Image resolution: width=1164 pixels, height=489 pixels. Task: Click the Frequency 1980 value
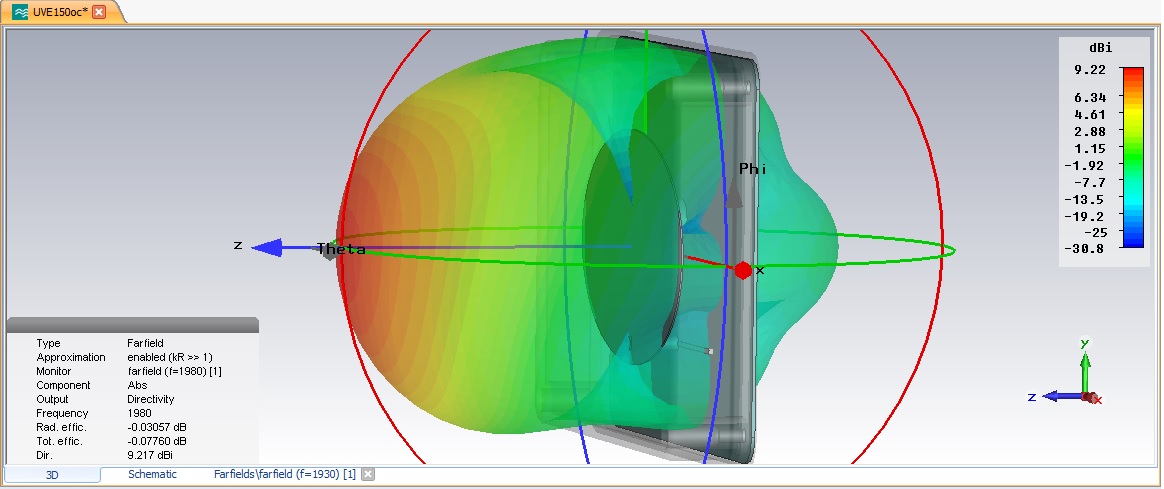coord(139,413)
